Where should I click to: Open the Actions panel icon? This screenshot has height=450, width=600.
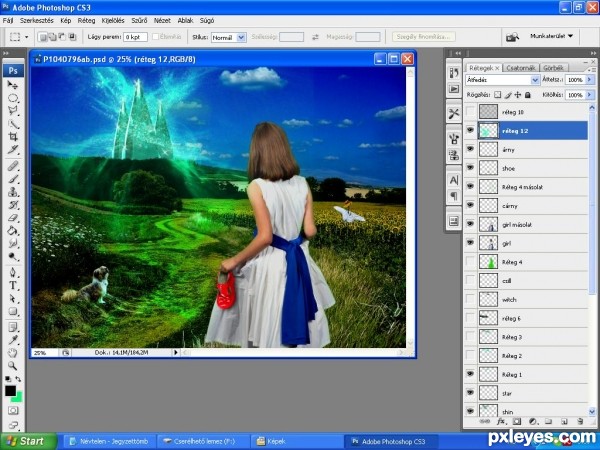pos(454,89)
